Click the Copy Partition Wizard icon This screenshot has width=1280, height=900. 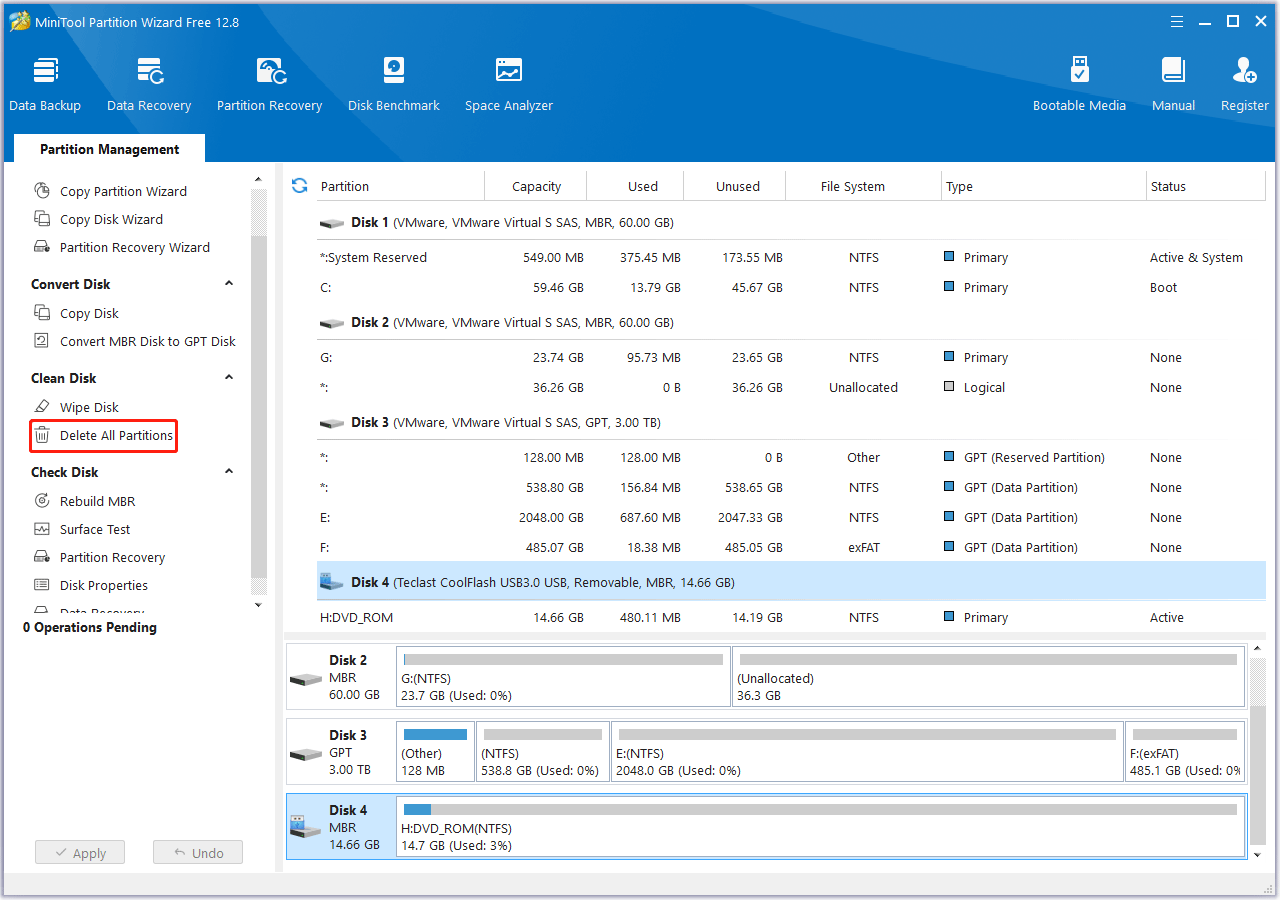click(42, 190)
